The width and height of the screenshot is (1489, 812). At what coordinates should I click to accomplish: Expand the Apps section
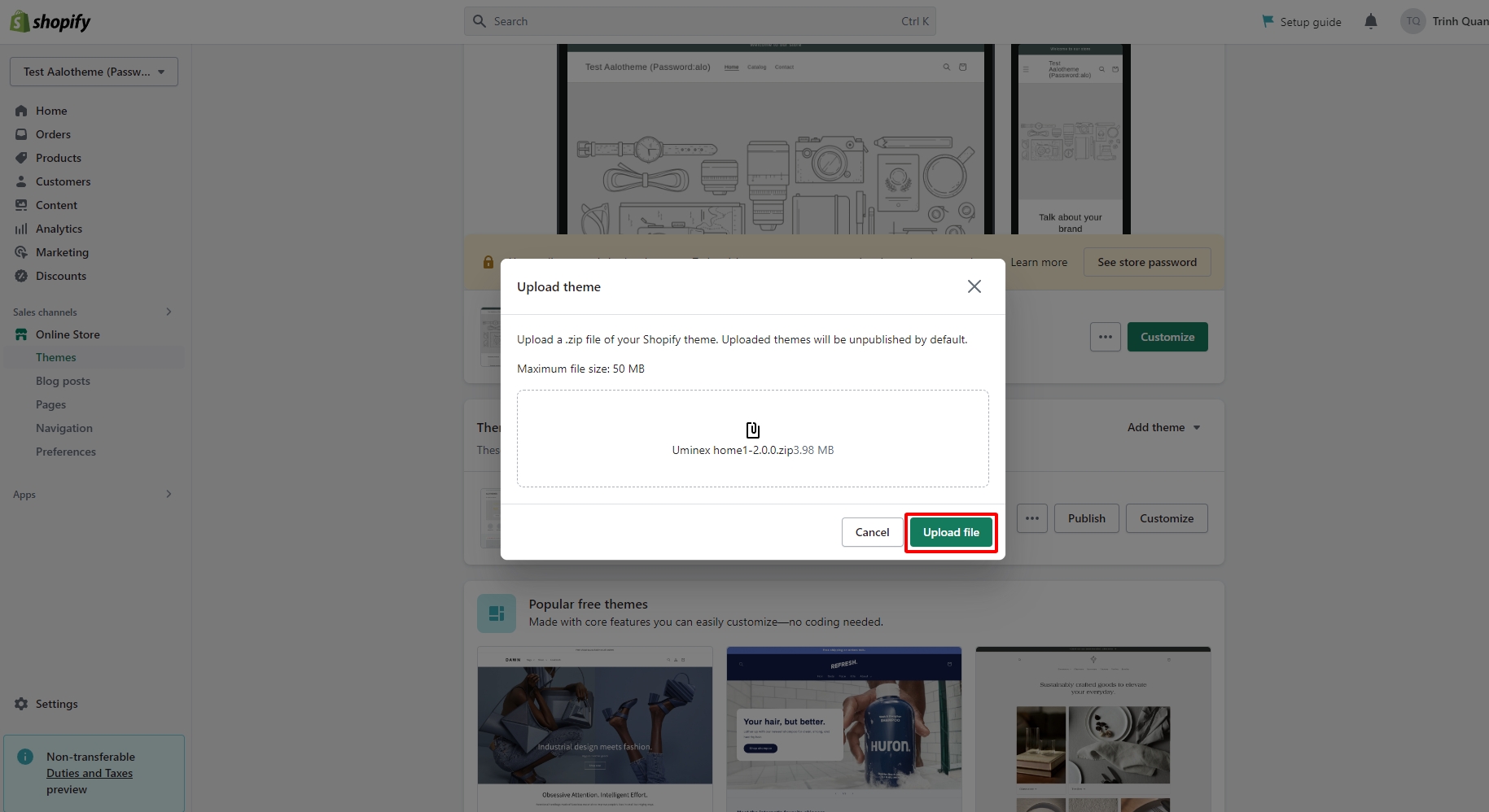click(169, 494)
